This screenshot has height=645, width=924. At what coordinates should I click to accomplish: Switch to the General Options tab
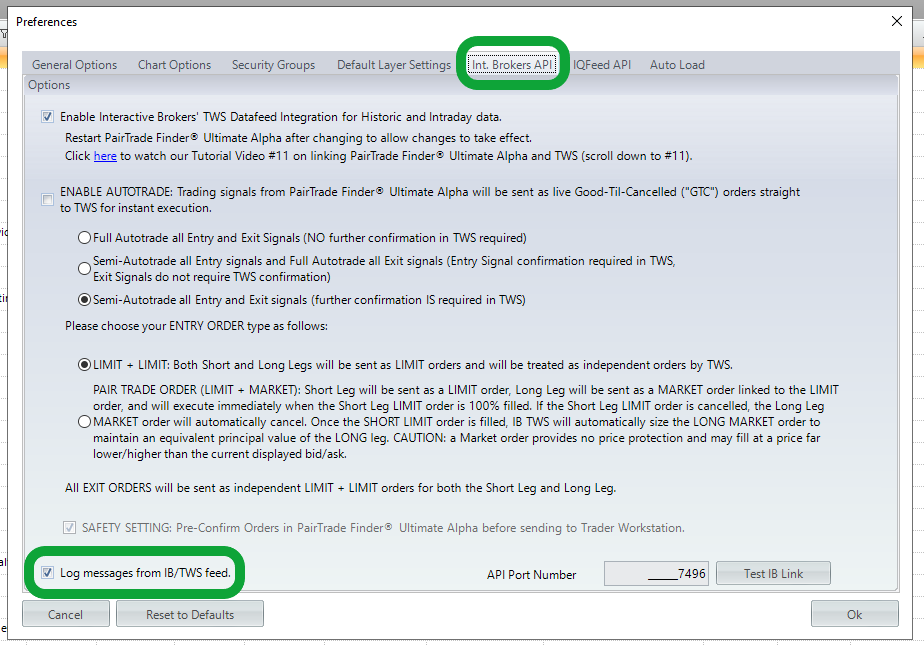pyautogui.click(x=74, y=65)
